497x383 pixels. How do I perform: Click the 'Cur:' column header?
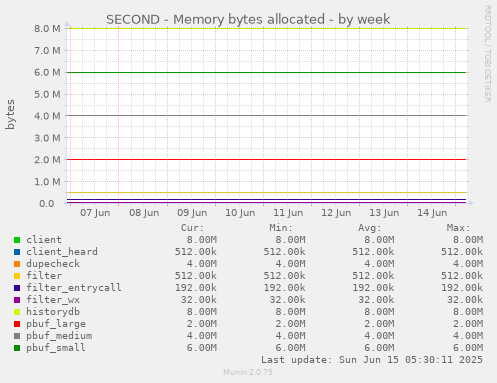[192, 228]
